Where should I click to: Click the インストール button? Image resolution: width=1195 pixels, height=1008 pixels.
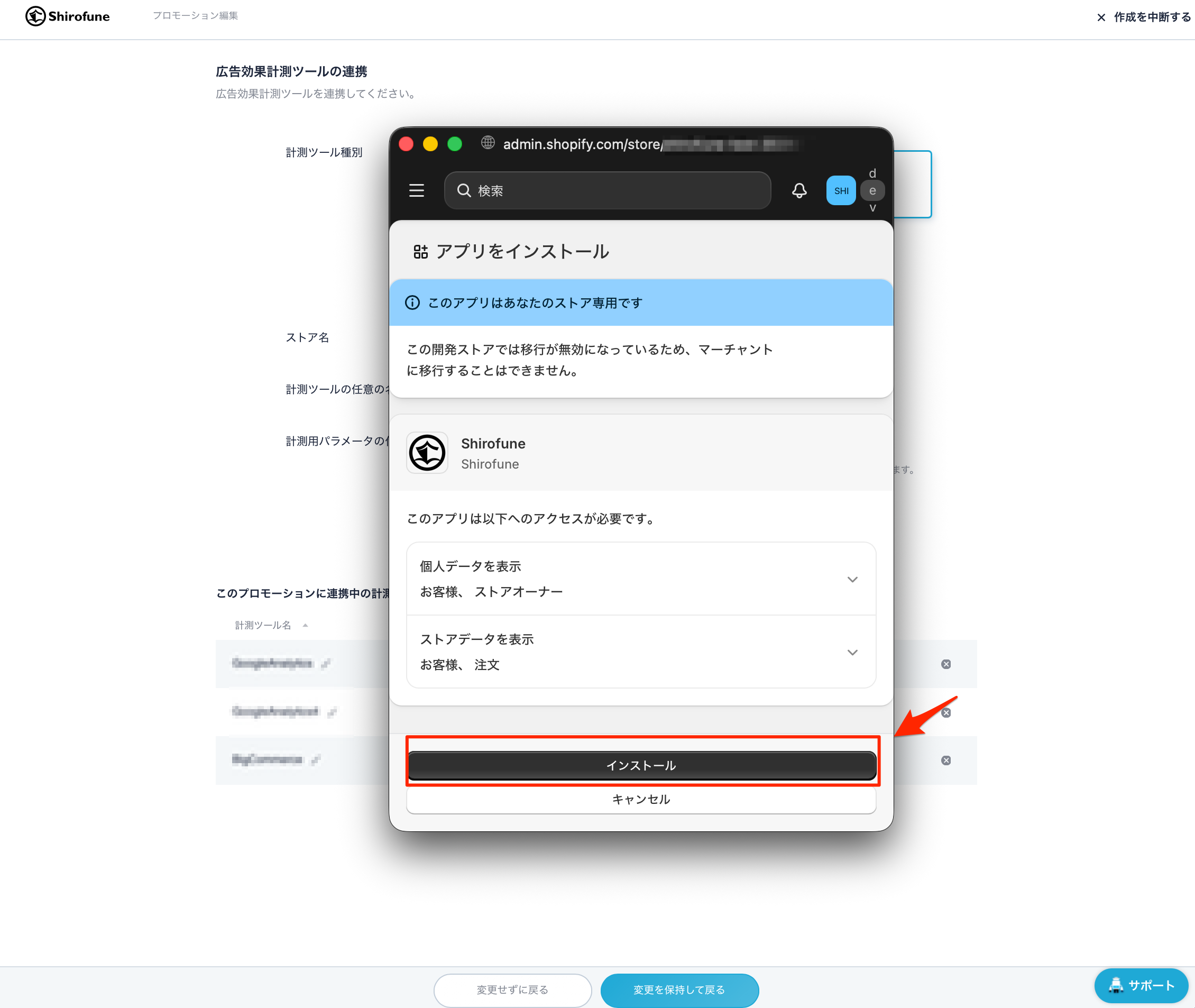pos(641,765)
